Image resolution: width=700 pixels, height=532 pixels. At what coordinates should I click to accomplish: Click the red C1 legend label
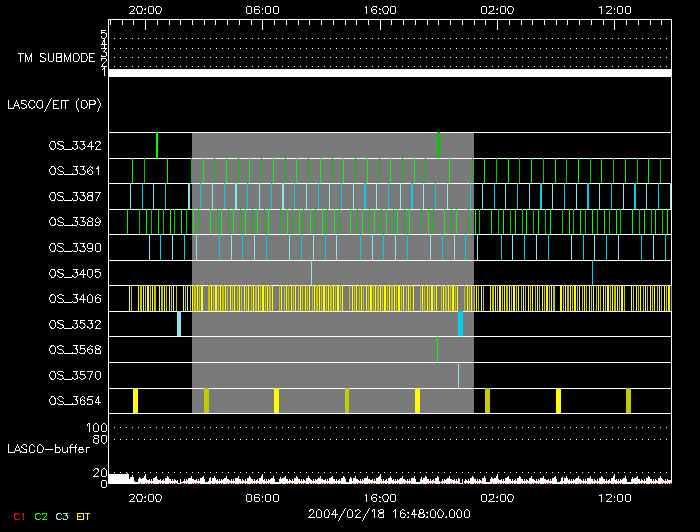point(19,516)
